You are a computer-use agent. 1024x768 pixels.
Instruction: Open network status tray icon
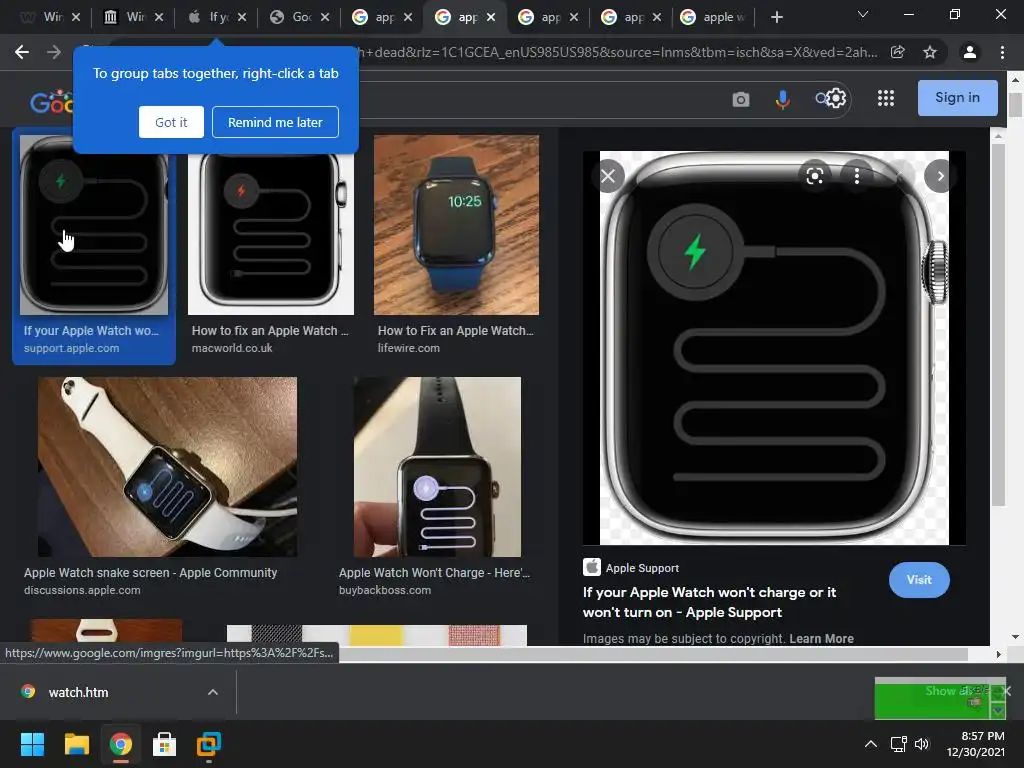[x=899, y=744]
